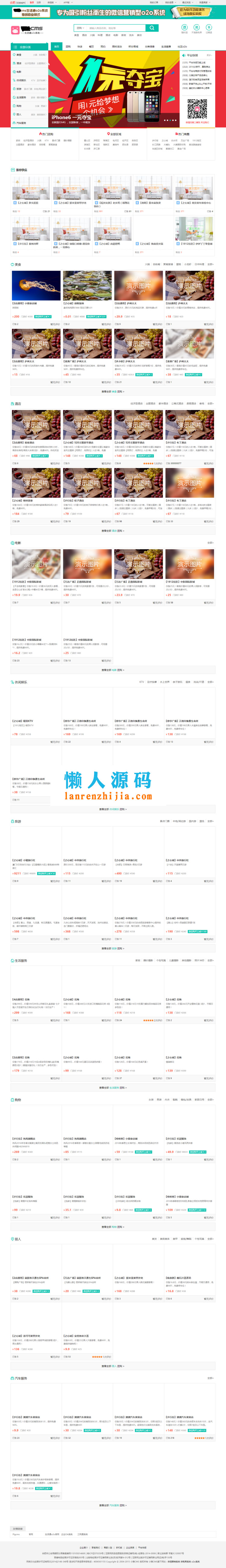Click the 酒店 sidebar category icon
226x1568 pixels.
pos(14,63)
